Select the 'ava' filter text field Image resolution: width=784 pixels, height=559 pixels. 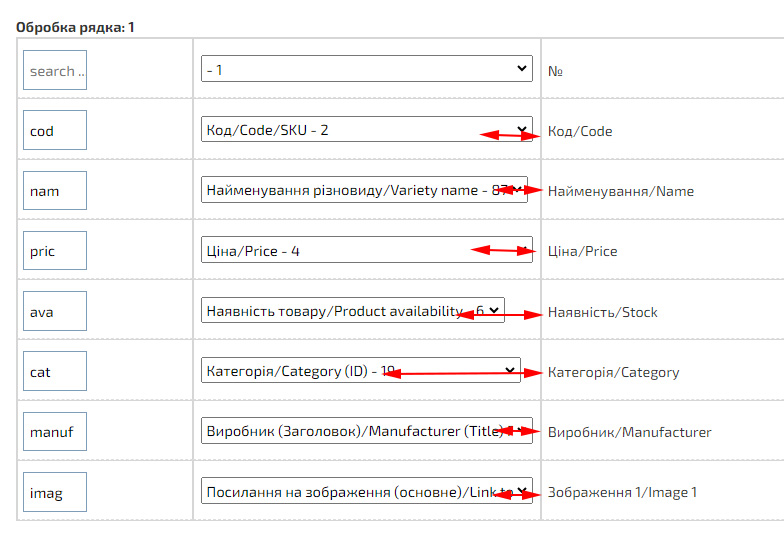pyautogui.click(x=55, y=311)
